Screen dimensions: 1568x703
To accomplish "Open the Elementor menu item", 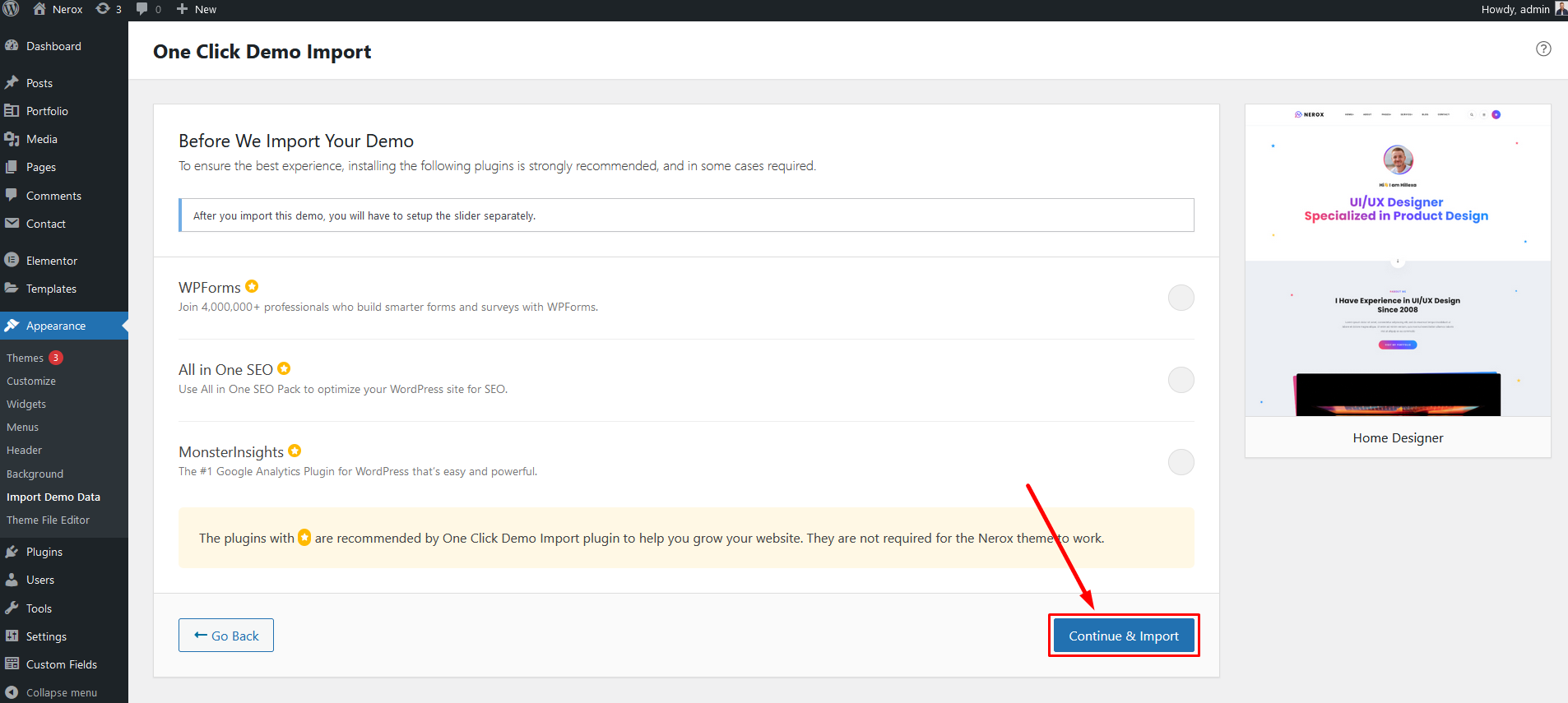I will (x=64, y=261).
